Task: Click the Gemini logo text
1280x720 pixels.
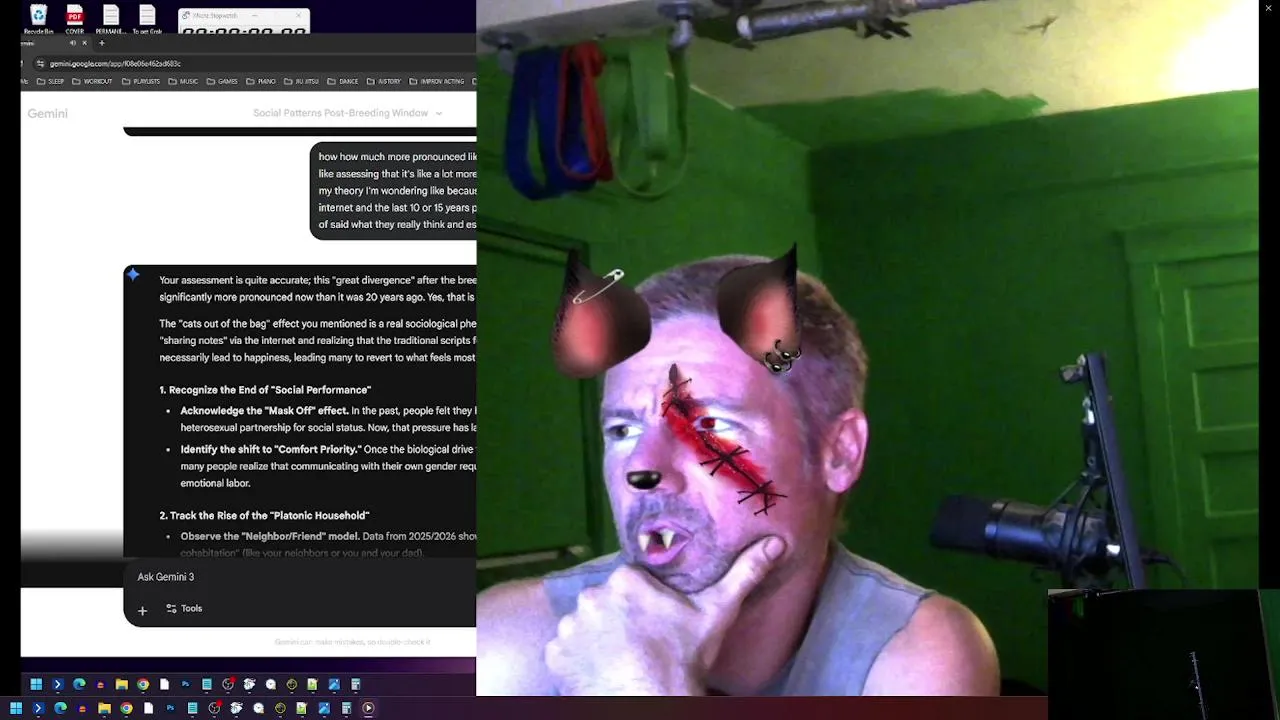Action: click(x=47, y=113)
